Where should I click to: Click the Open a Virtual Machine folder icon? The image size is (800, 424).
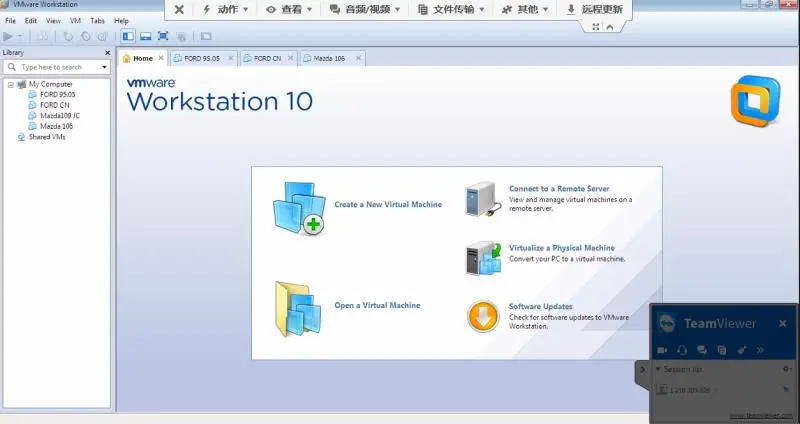pos(298,309)
